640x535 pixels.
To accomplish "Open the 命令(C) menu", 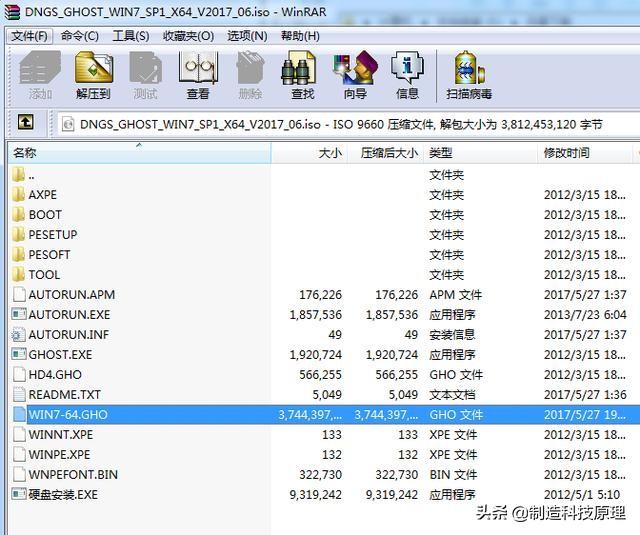I will 80,36.
